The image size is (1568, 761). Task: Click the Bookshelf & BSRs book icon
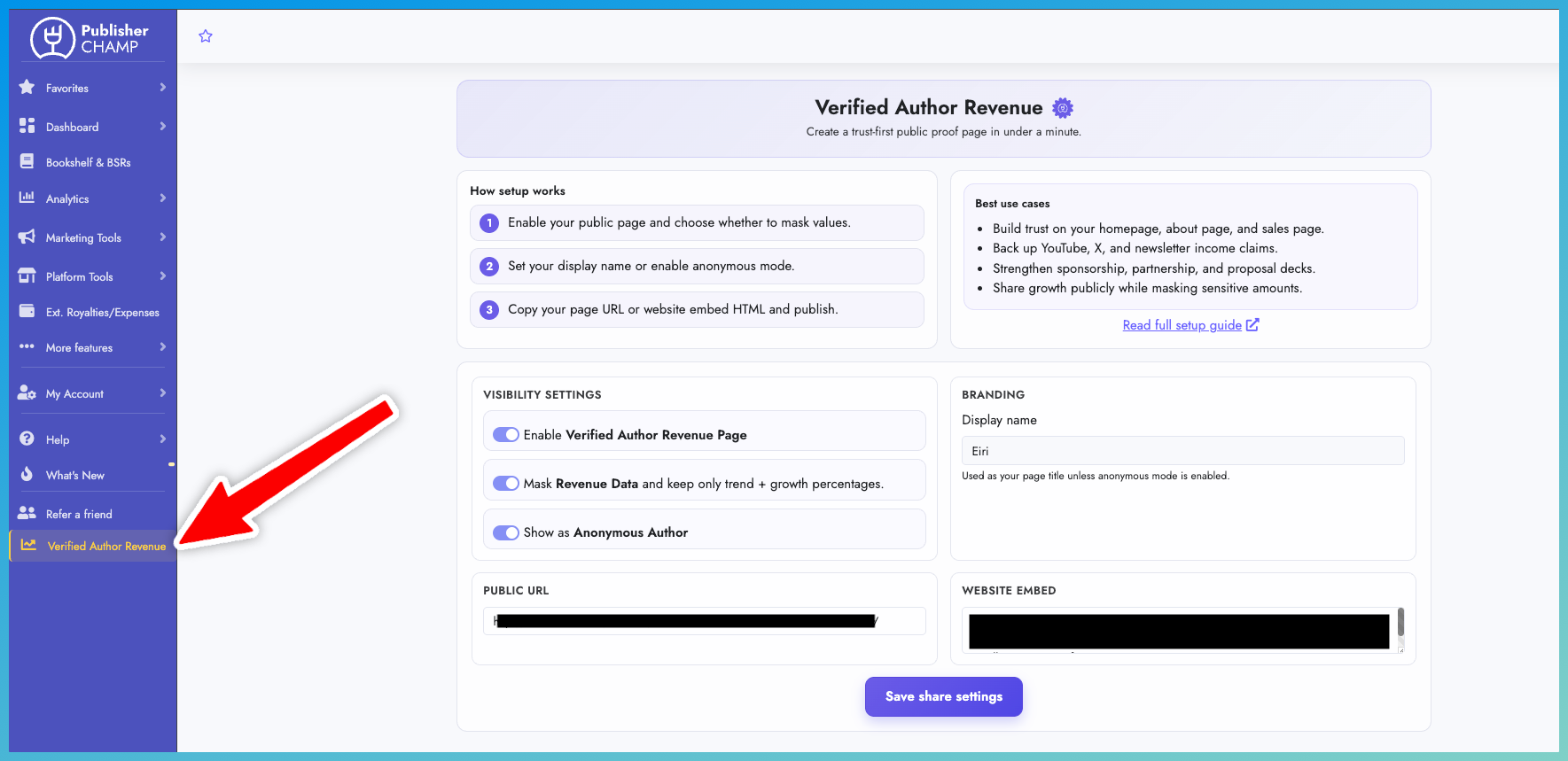(x=27, y=161)
